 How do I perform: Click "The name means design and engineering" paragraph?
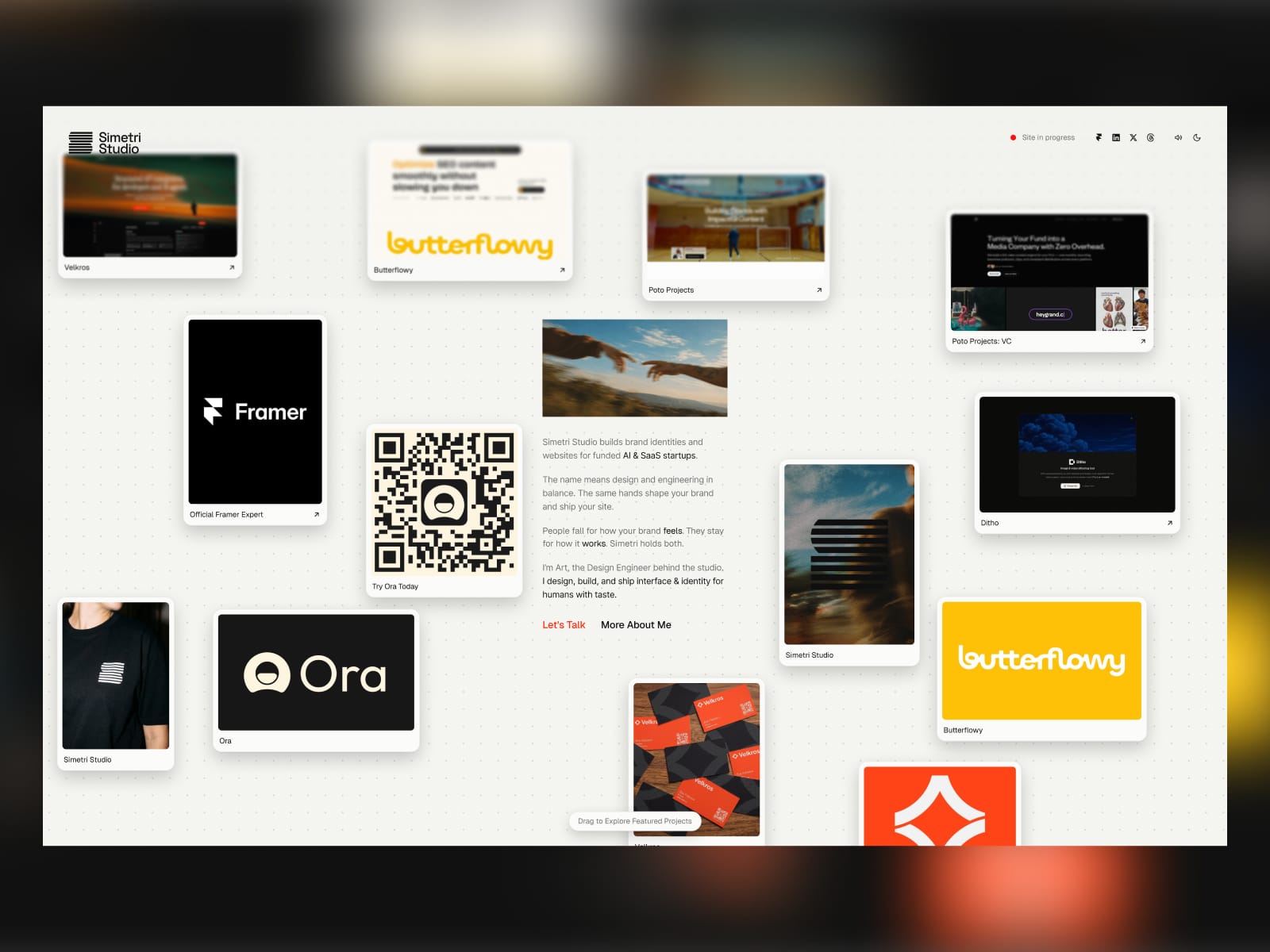pyautogui.click(x=628, y=493)
